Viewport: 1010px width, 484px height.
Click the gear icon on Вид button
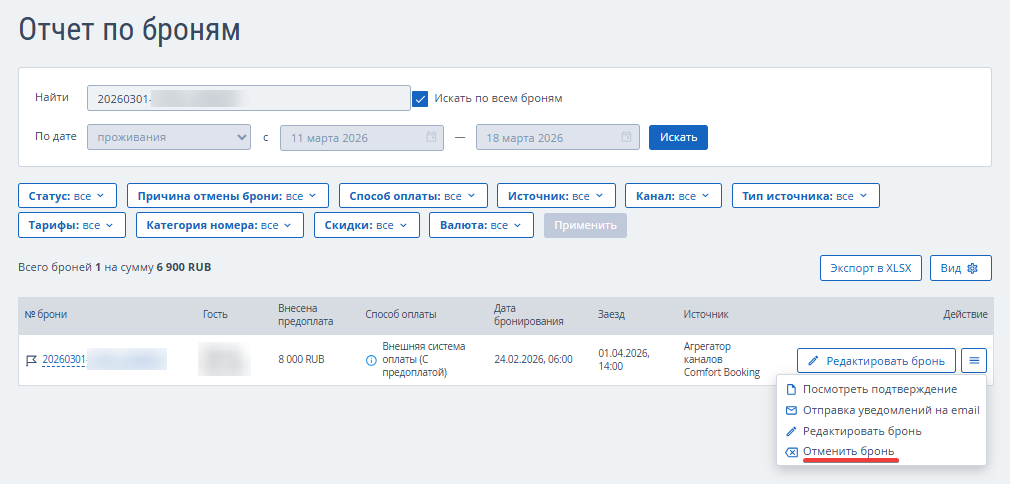click(972, 268)
